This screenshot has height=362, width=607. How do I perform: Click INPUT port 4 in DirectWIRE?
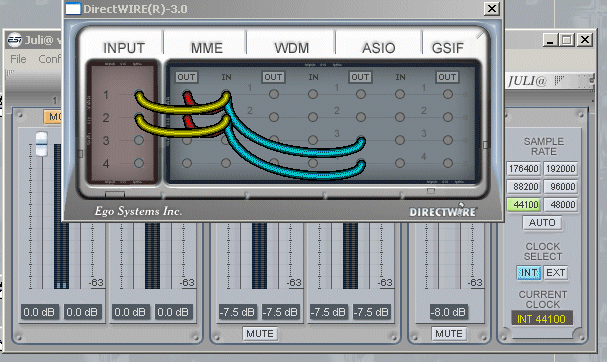[139, 163]
